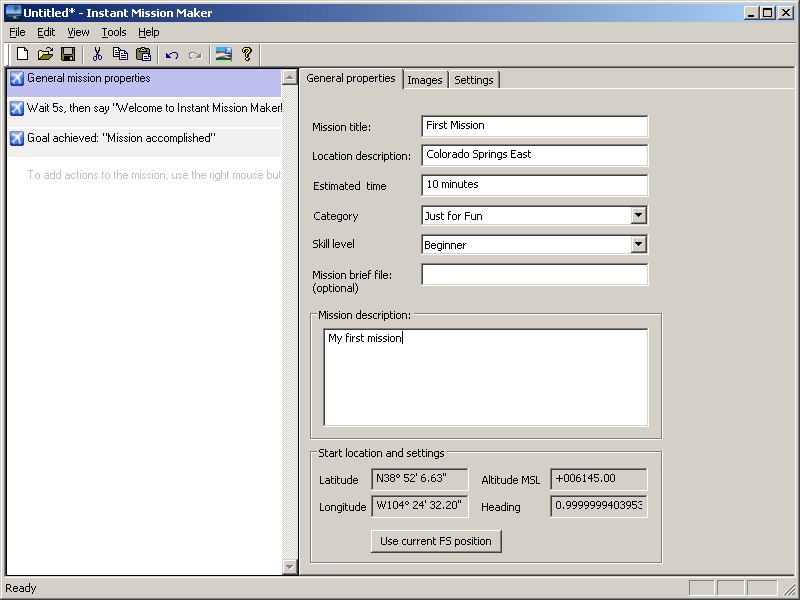Click the empty Mission brief file field
800x600 pixels.
tap(535, 274)
